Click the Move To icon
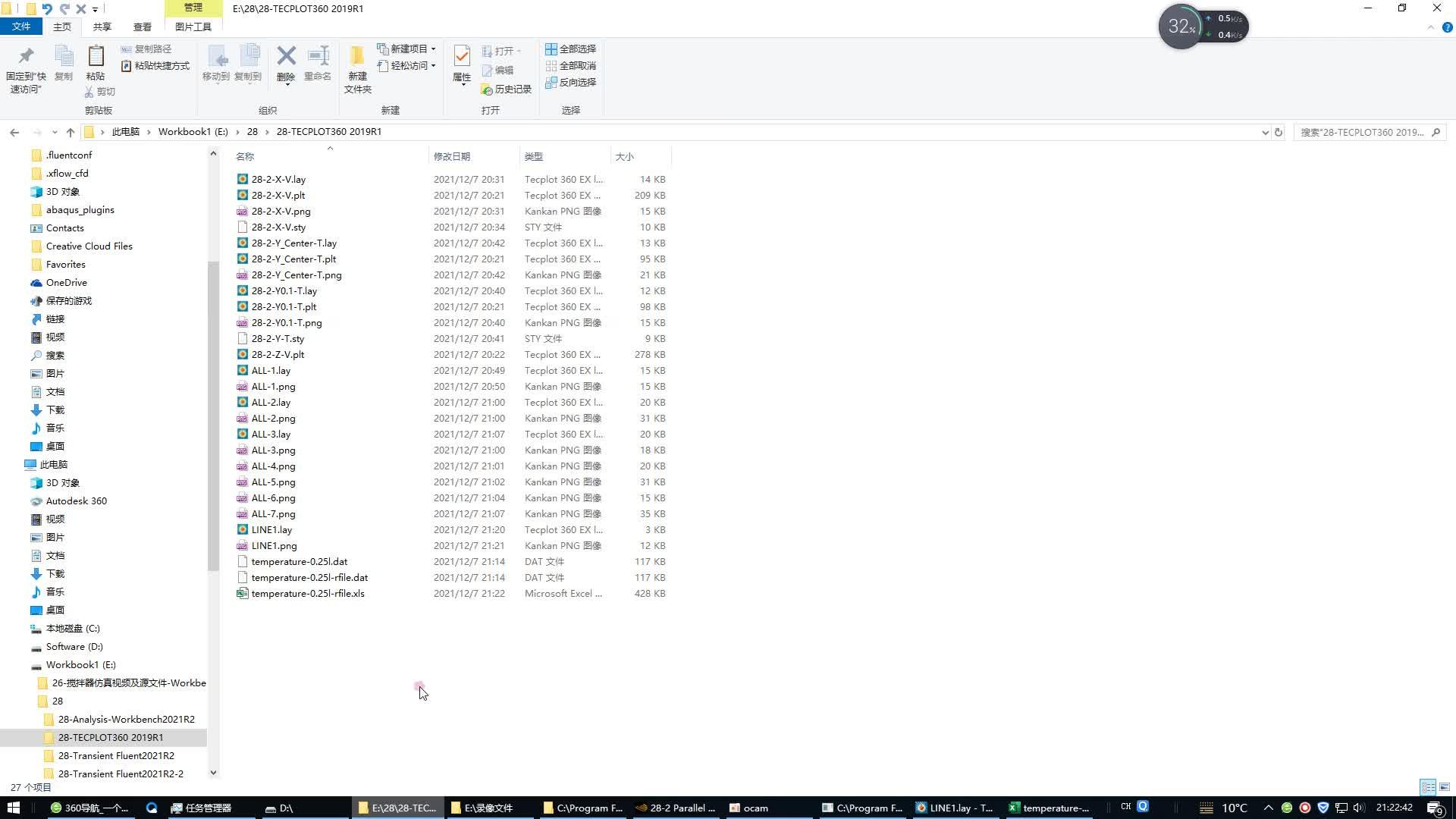 216,56
